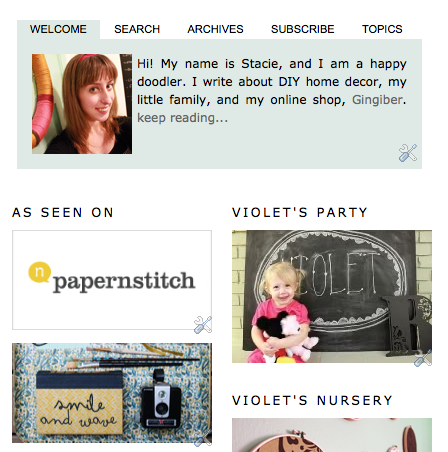The height and width of the screenshot is (452, 448).
Task: Open the SEARCH tab
Action: [x=137, y=29]
